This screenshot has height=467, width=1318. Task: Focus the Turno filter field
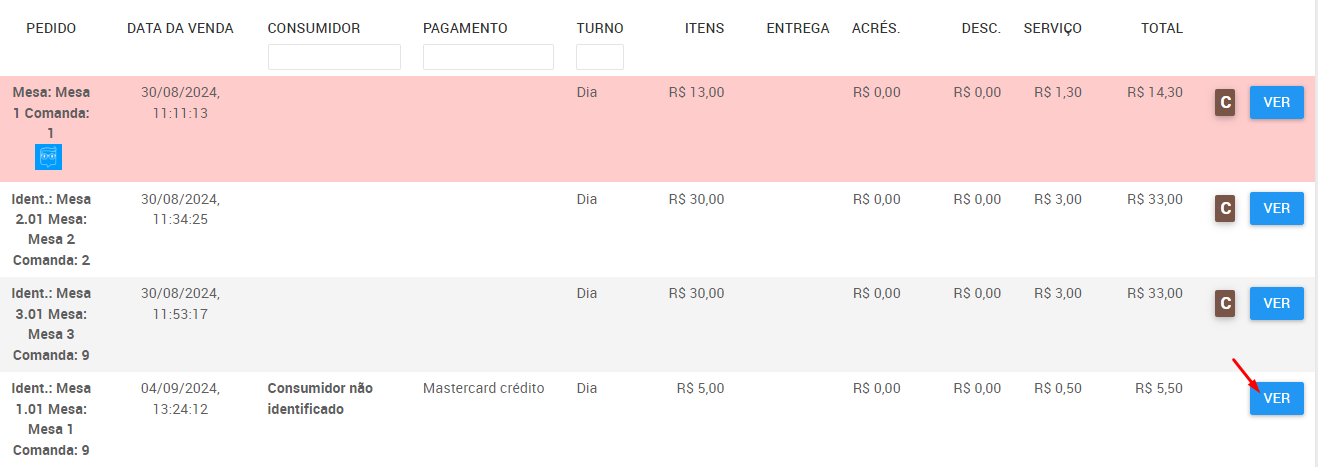(600, 57)
